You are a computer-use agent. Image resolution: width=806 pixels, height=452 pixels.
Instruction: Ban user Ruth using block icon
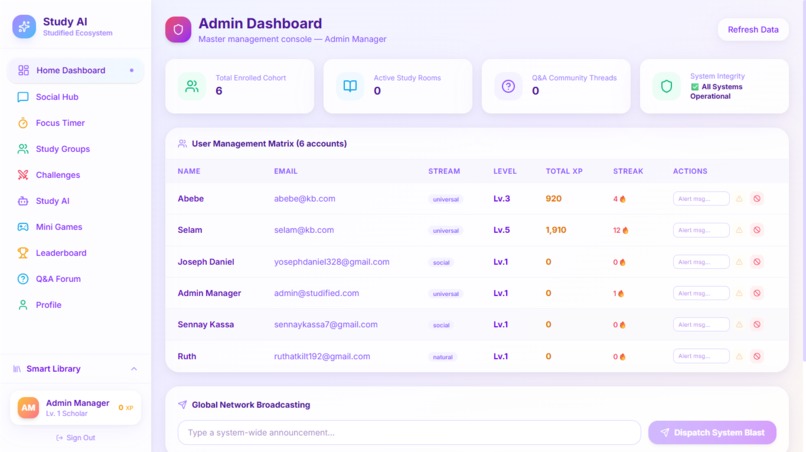pos(757,356)
